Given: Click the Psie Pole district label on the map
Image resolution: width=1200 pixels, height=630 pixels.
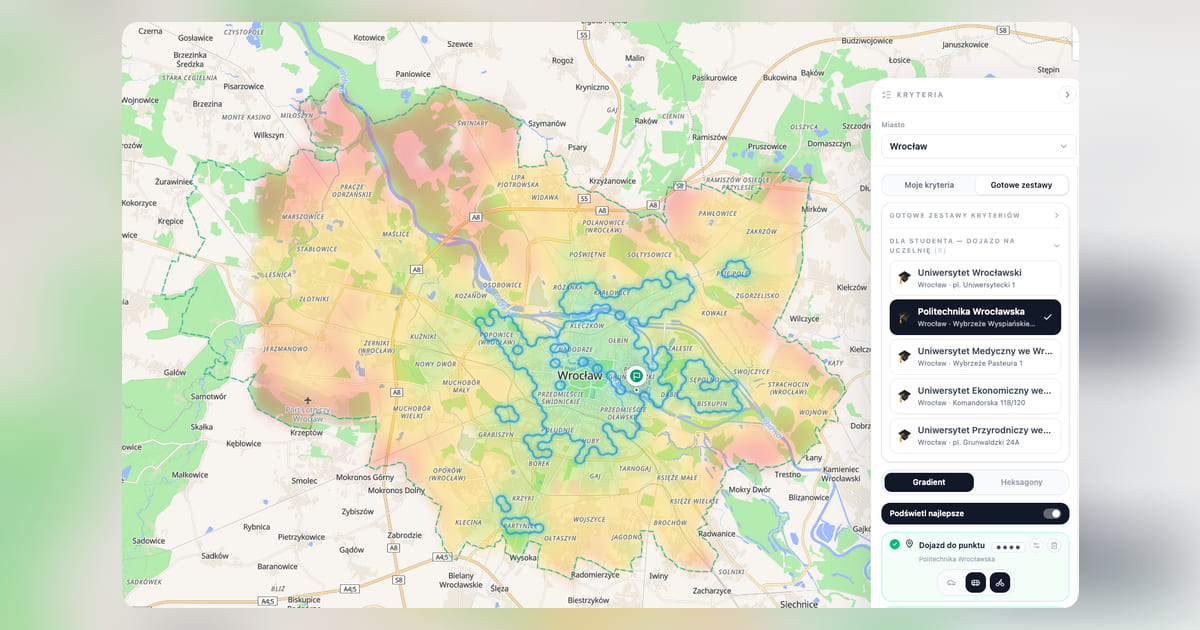Looking at the screenshot, I should click(x=733, y=272).
